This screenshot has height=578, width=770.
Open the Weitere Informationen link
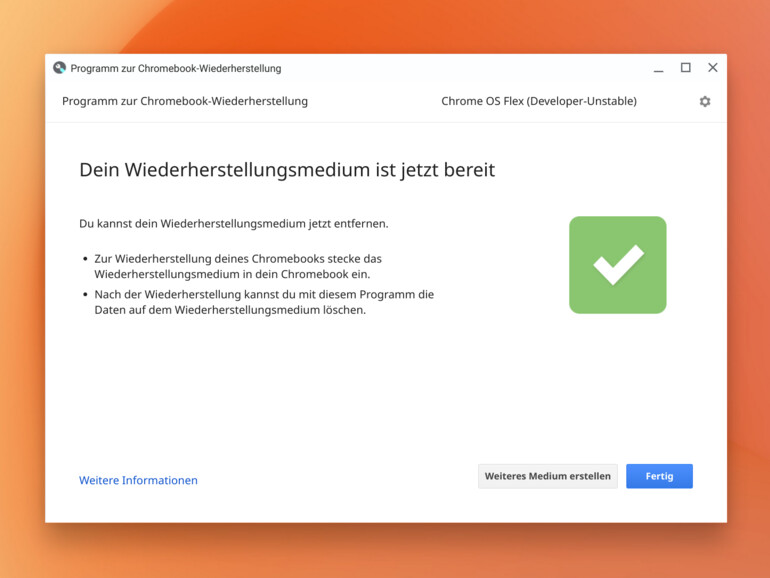coord(138,480)
